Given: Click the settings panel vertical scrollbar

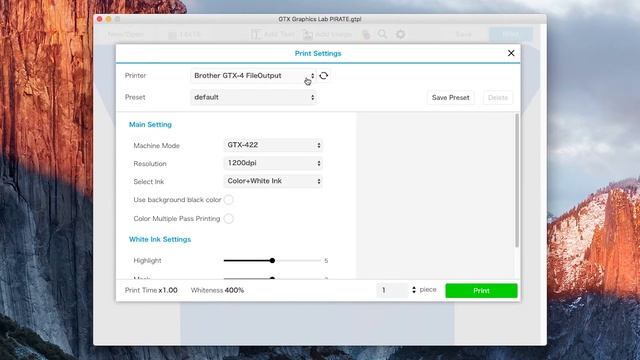Looking at the screenshot, I should (517, 180).
